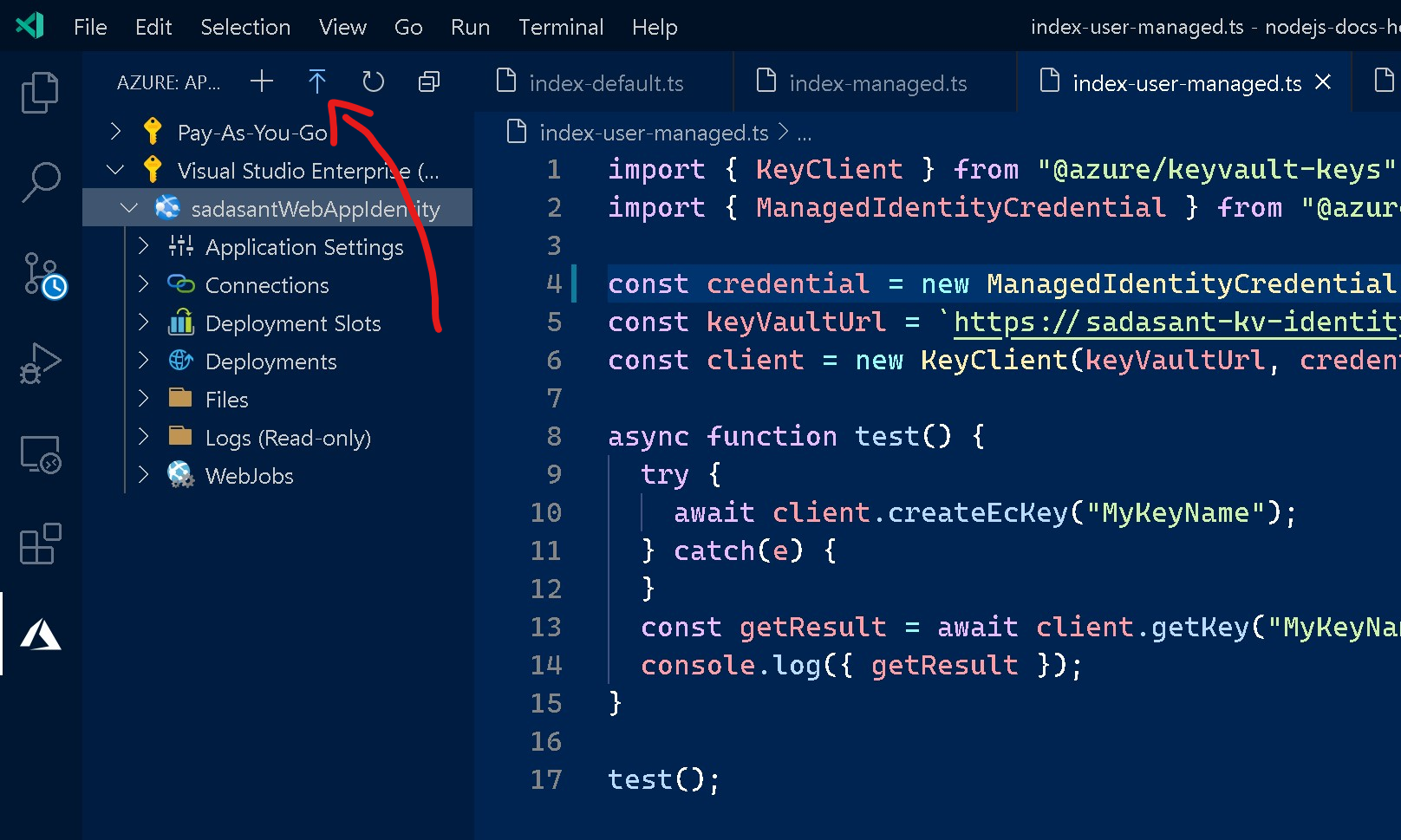
Task: Expand the Logs (Read-only) node
Action: pos(144,437)
